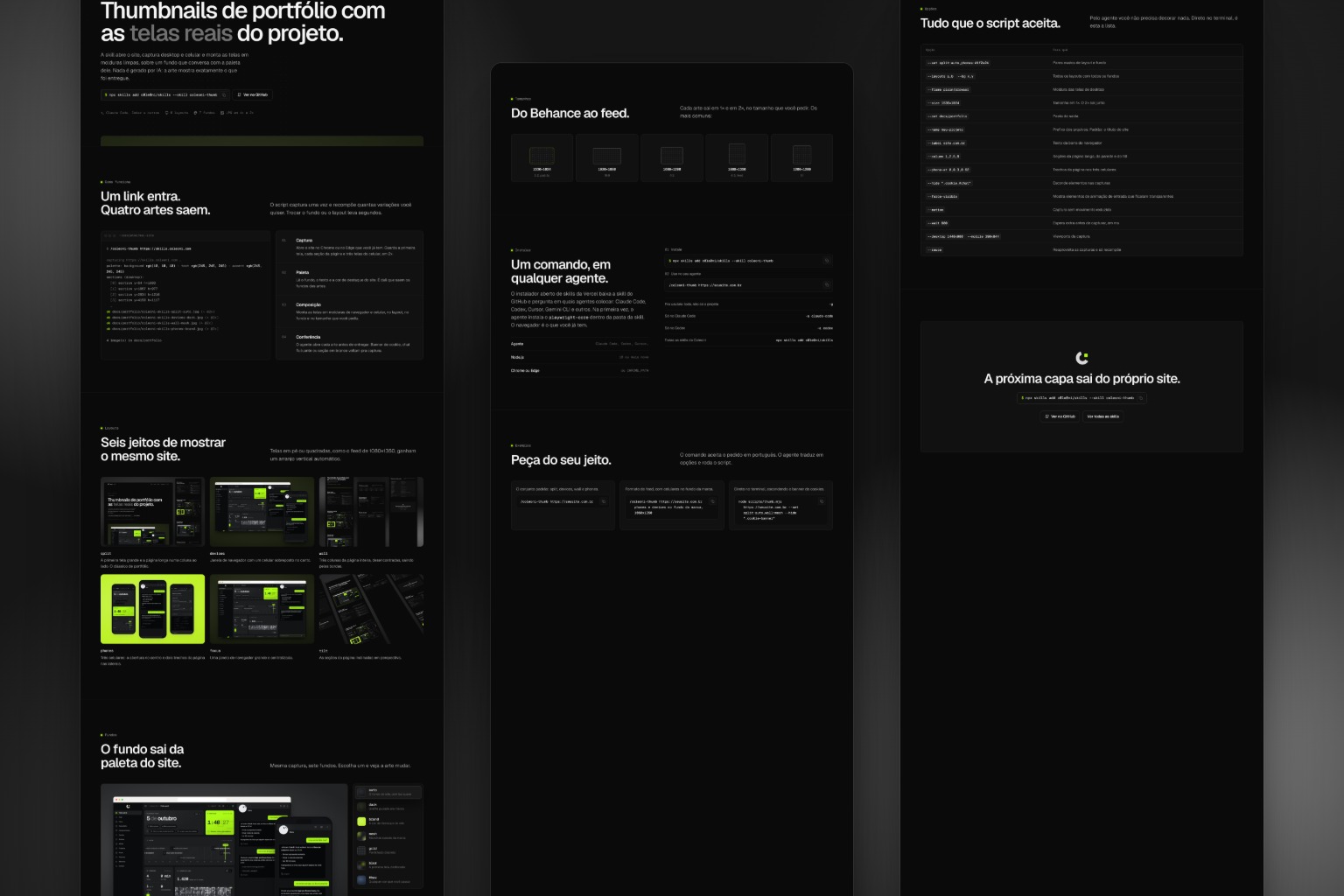Select the 1920×1080 size card
Image resolution: width=1344 pixels, height=896 pixels.
(607, 157)
